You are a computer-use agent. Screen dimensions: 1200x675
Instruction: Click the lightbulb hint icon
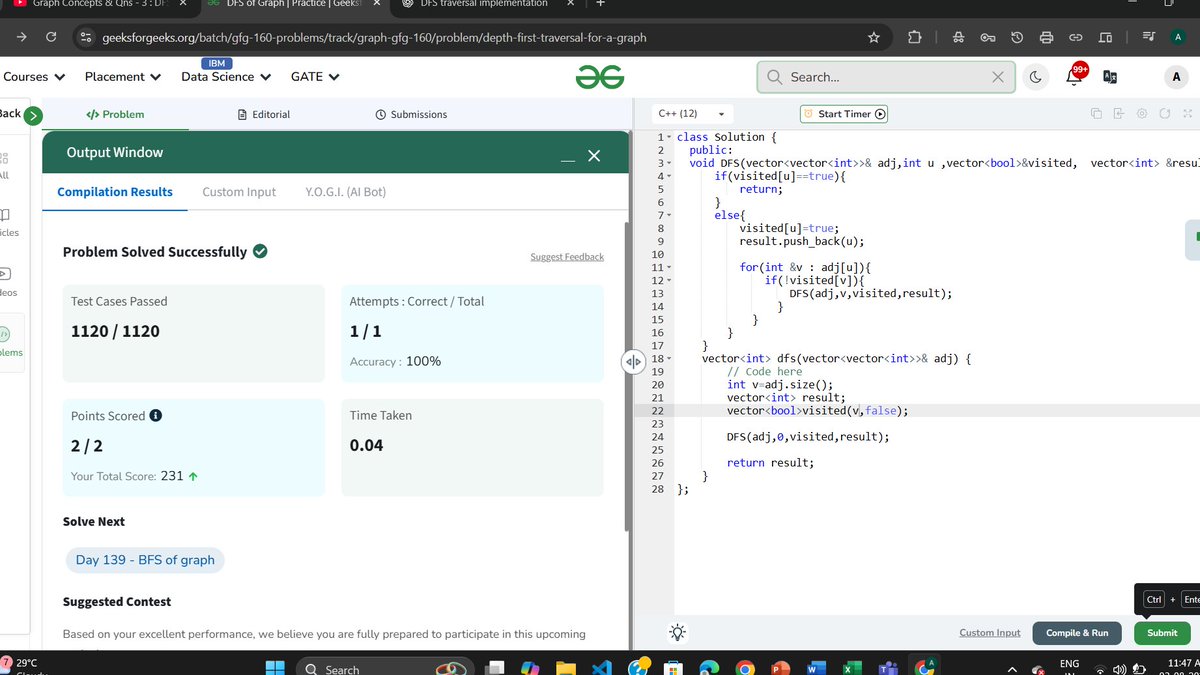coord(678,632)
